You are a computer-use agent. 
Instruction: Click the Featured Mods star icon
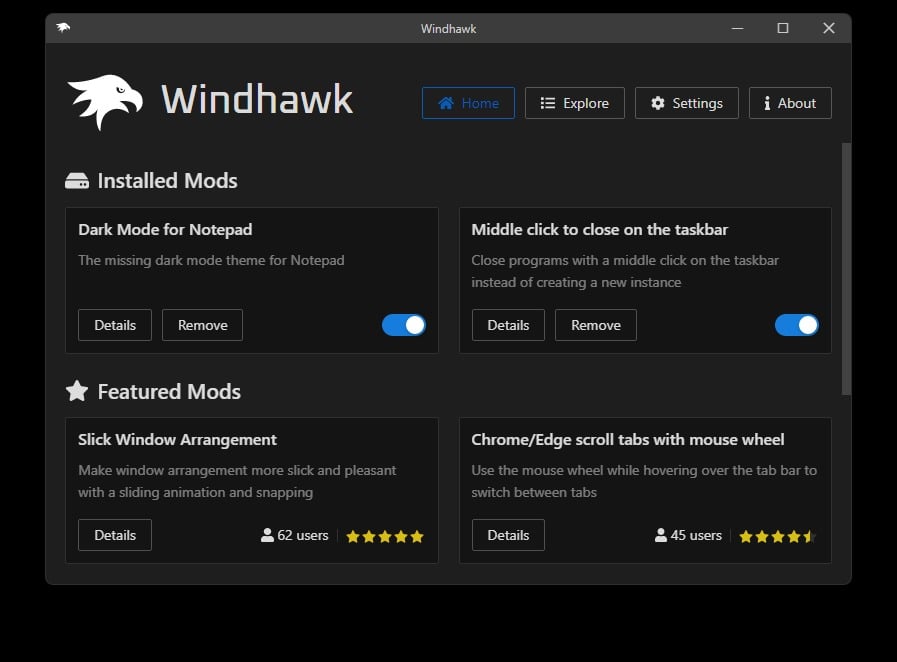click(x=77, y=391)
